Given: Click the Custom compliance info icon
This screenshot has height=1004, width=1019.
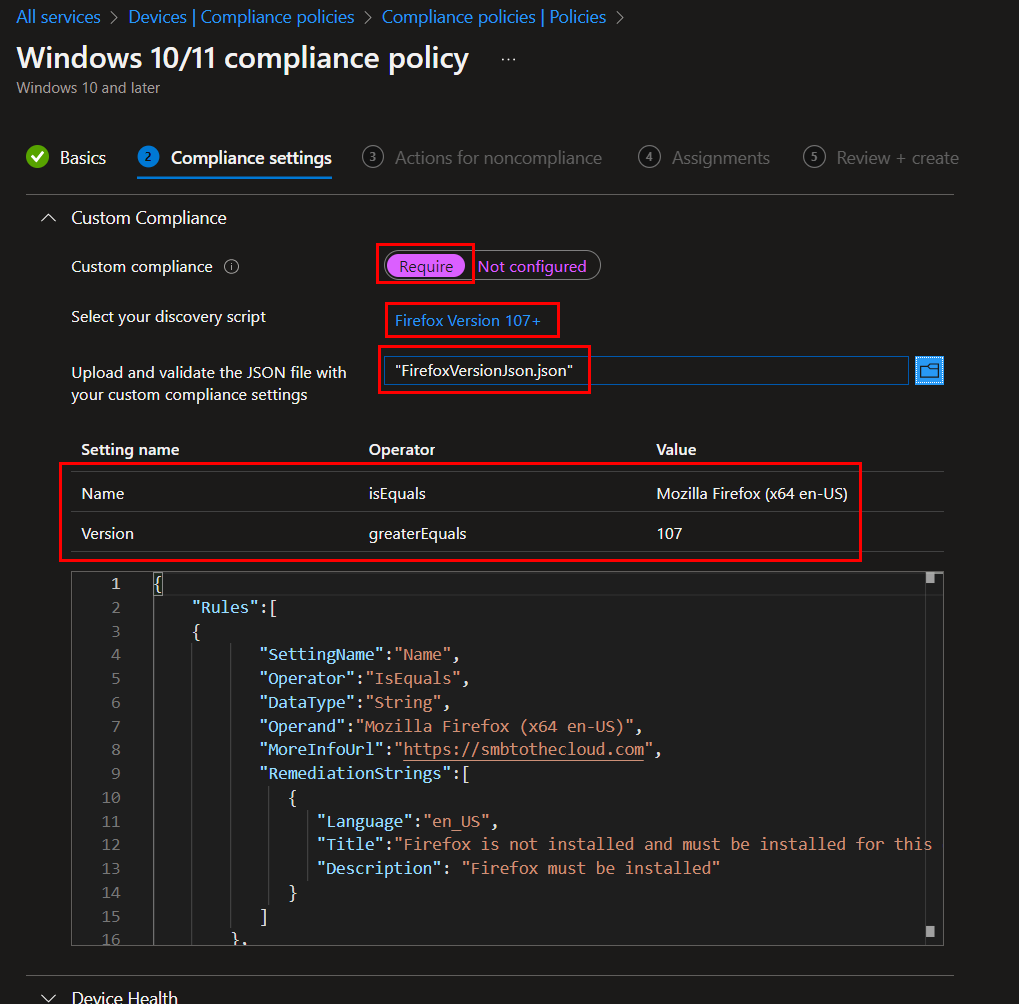Looking at the screenshot, I should click(x=231, y=267).
